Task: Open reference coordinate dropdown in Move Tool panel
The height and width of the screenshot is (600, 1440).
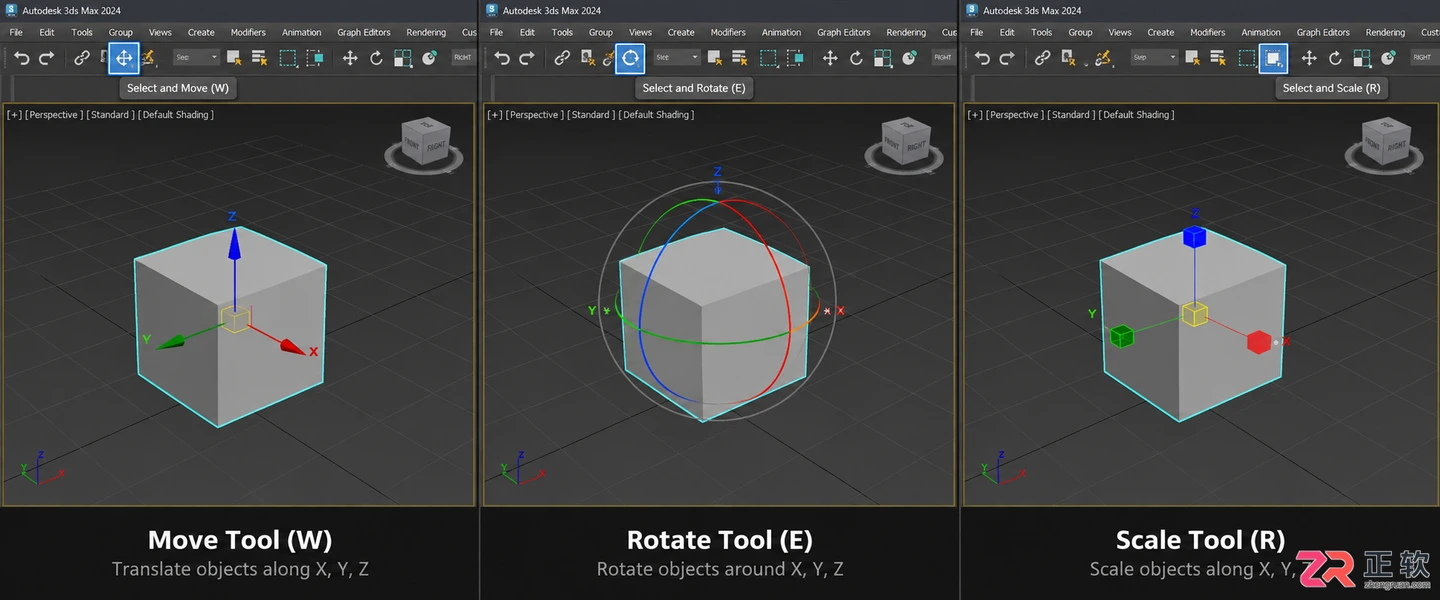Action: pos(463,57)
